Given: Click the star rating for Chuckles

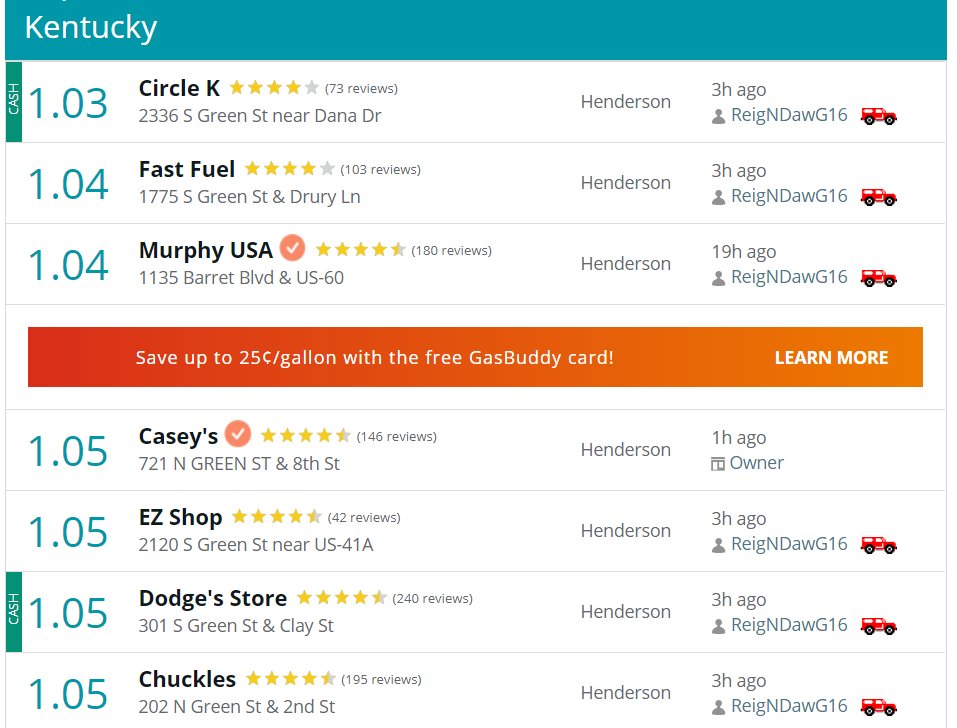Looking at the screenshot, I should click(x=291, y=679).
